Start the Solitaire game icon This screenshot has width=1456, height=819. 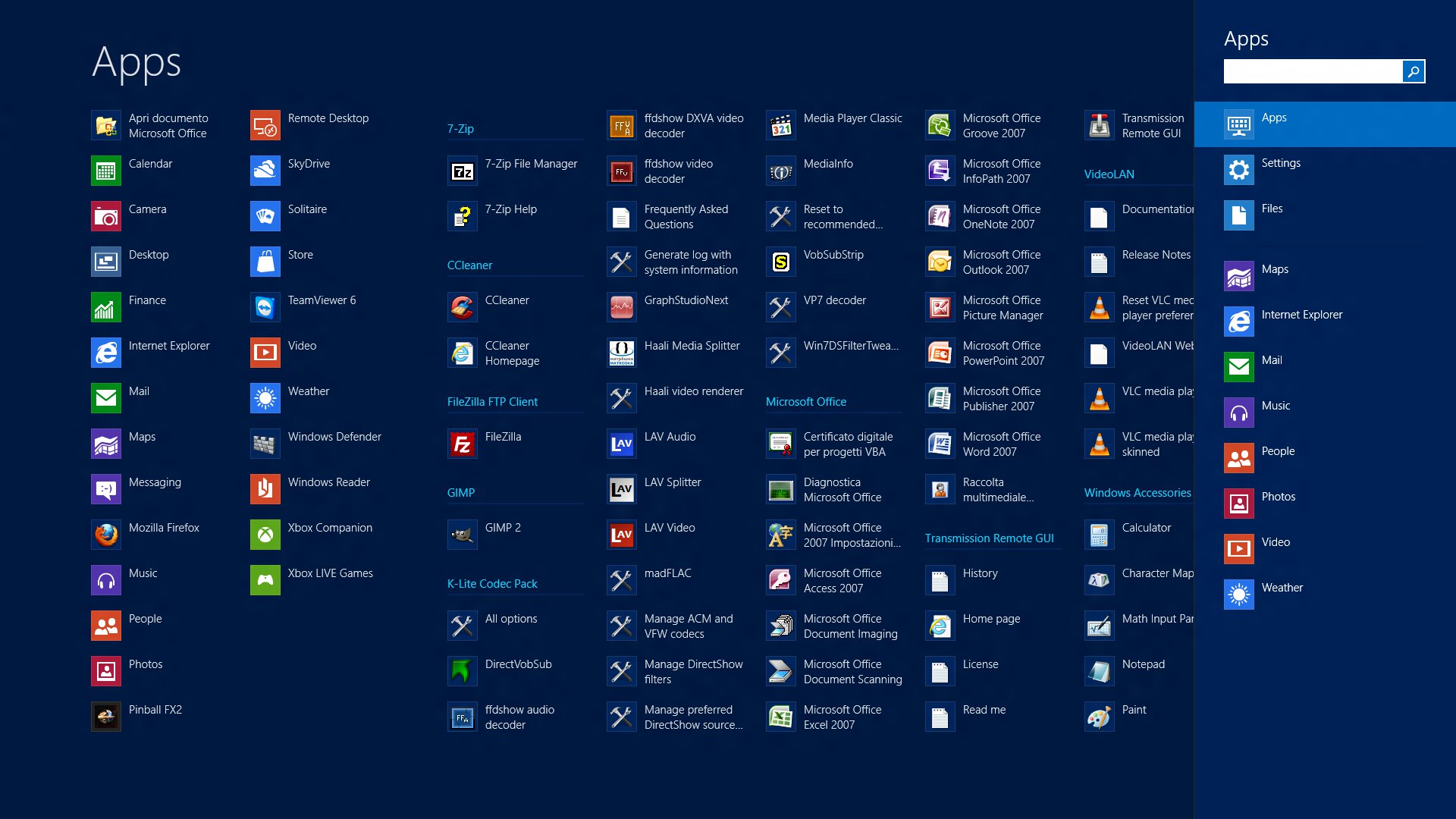point(265,216)
